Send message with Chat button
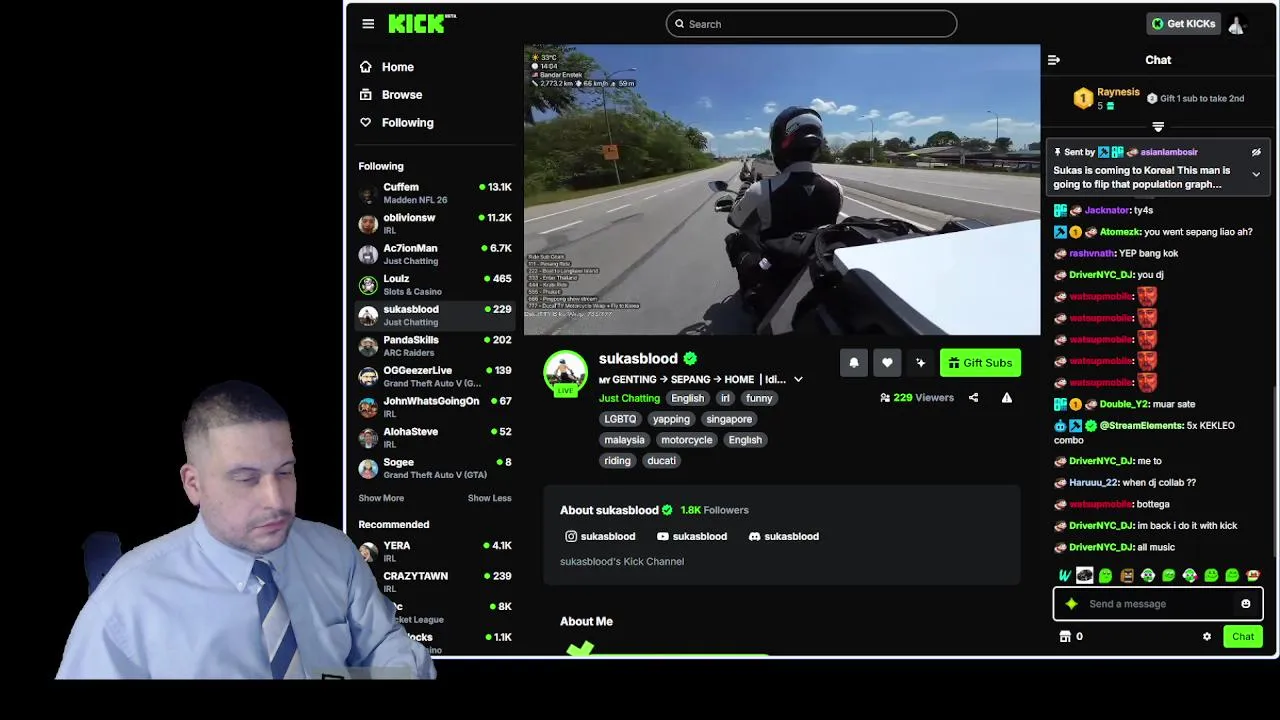Viewport: 1280px width, 720px height. click(x=1243, y=637)
